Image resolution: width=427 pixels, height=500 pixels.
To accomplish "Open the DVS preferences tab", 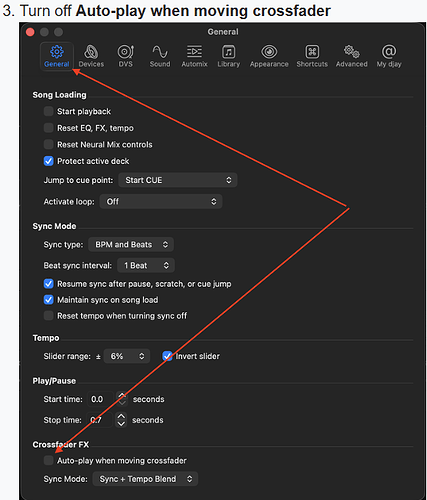I will click(126, 56).
